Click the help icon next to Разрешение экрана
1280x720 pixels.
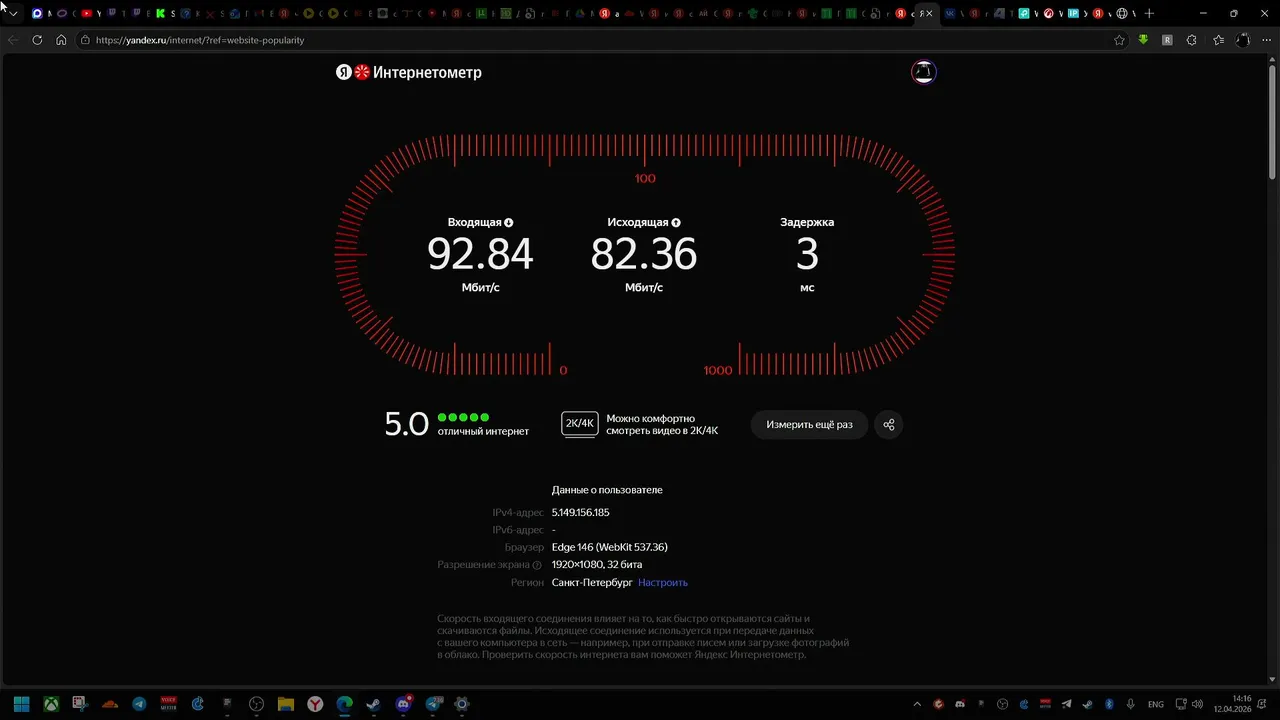[x=537, y=565]
